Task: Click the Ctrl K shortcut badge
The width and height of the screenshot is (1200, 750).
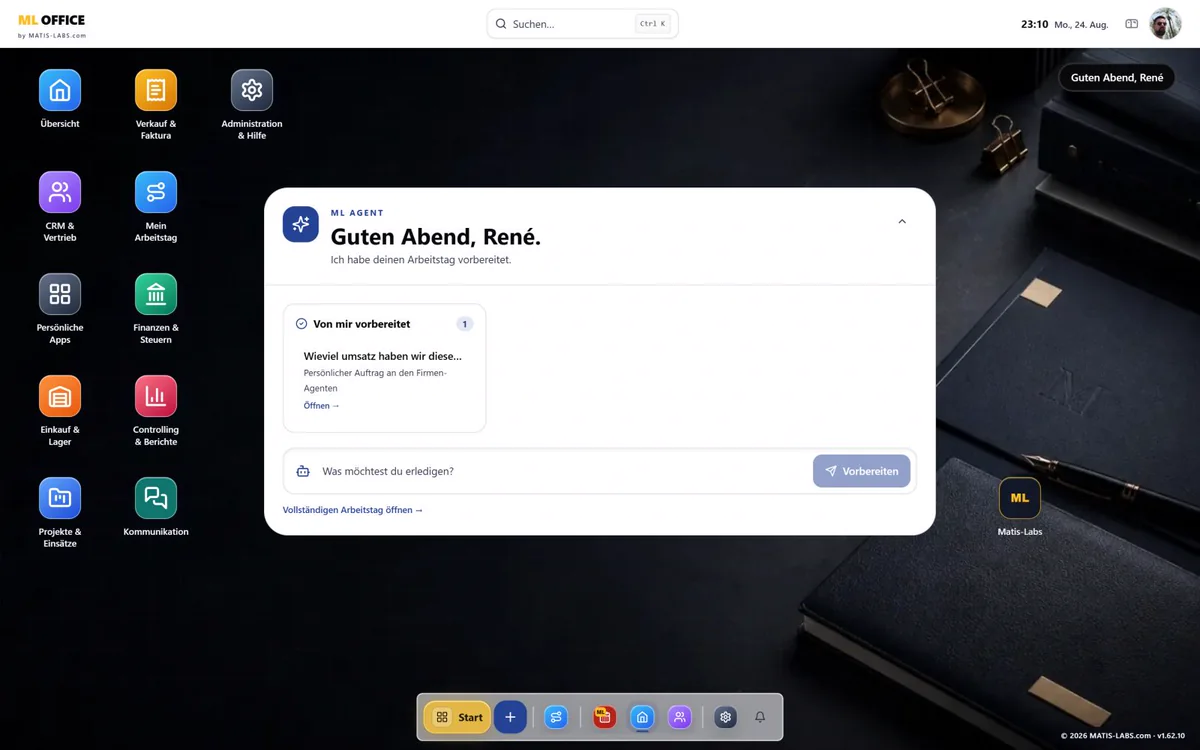Action: click(652, 24)
